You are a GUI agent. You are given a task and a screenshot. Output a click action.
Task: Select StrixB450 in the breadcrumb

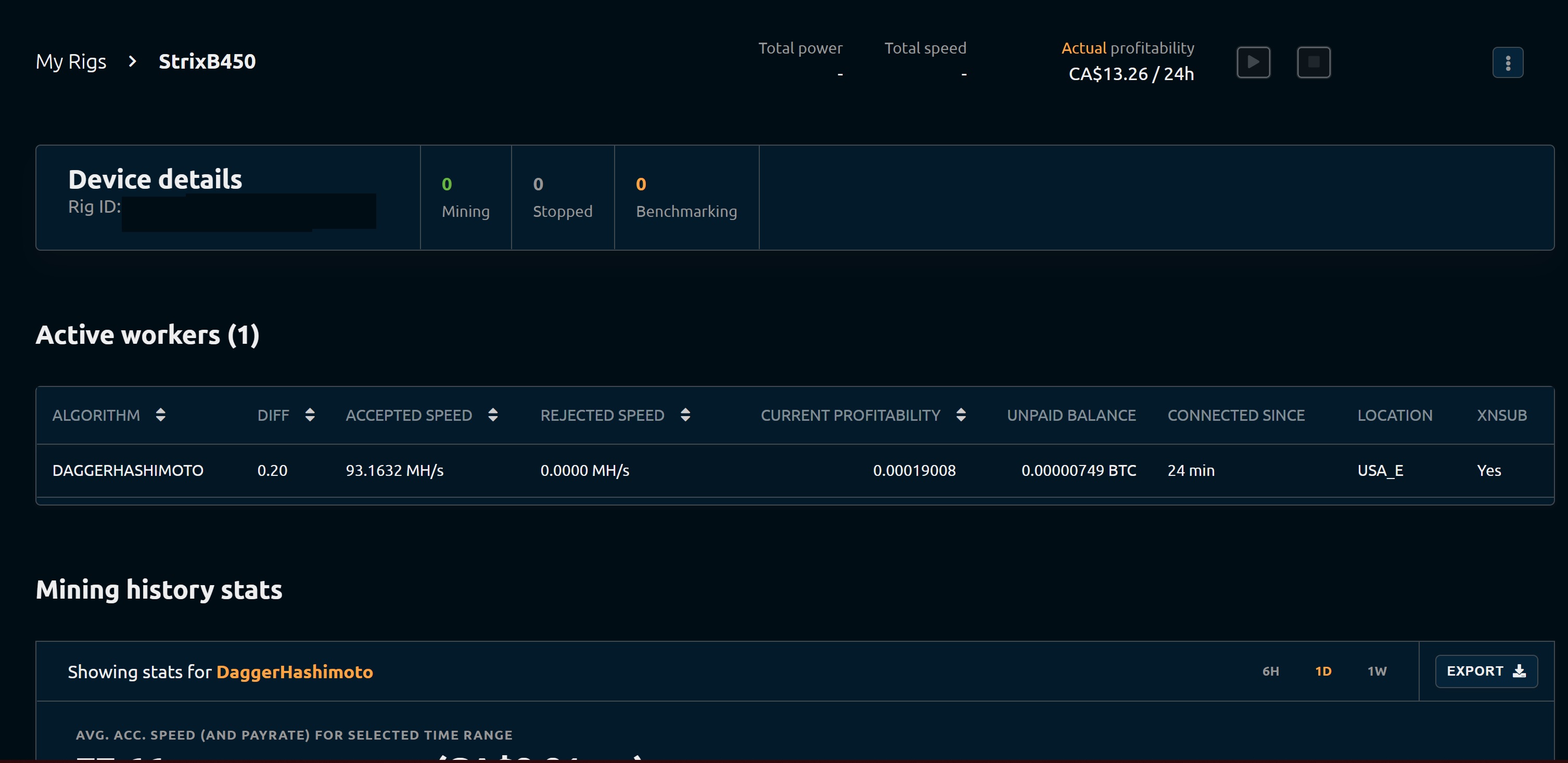click(207, 61)
